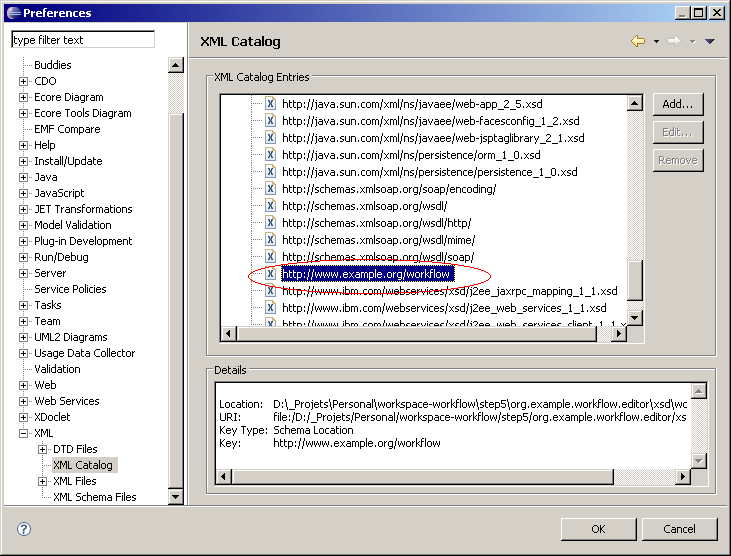Screen dimensions: 731x556
Task: Select XML Schema Files preference page
Action: coord(94,497)
